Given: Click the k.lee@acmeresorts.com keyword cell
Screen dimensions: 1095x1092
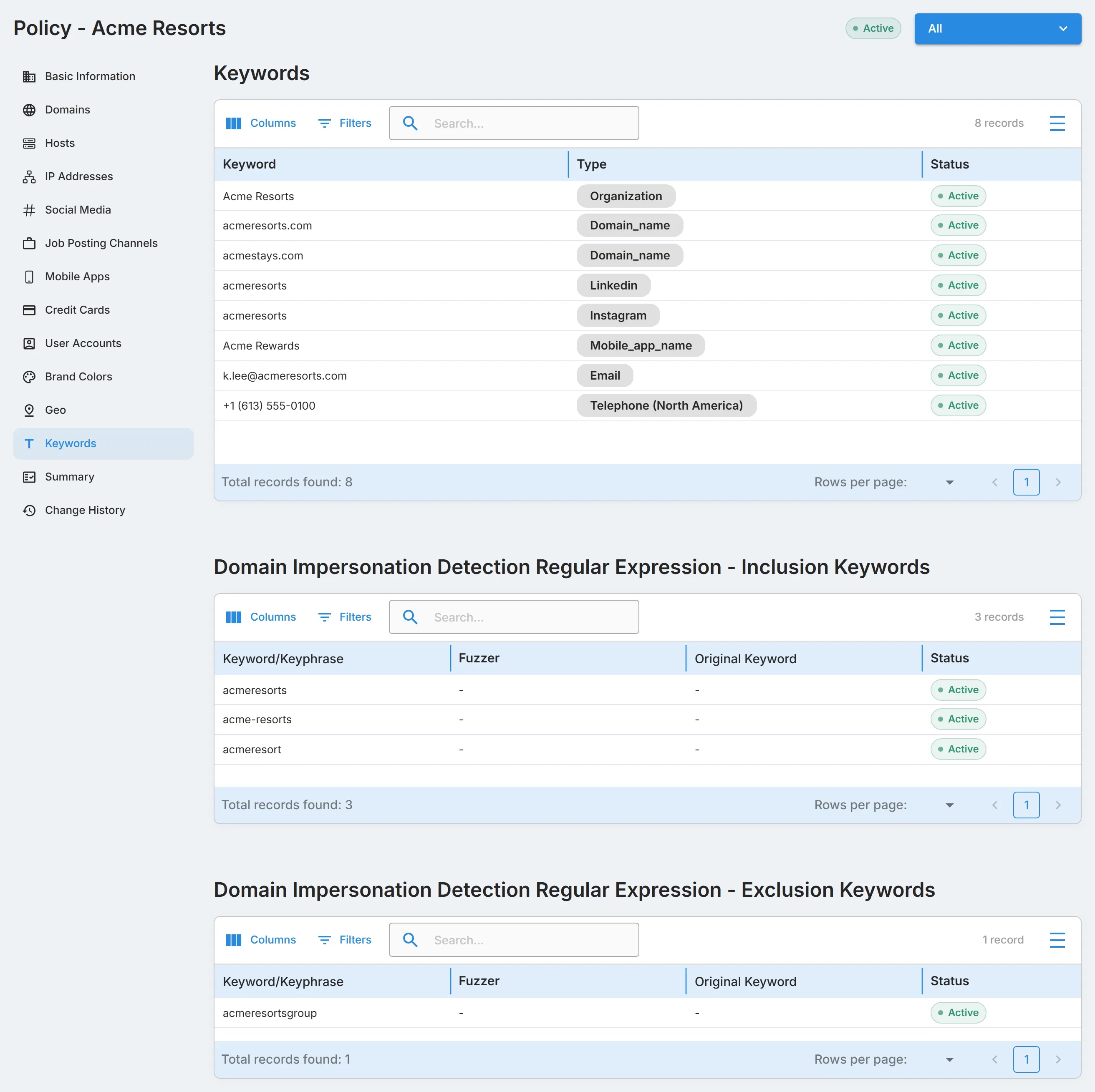Looking at the screenshot, I should (285, 375).
